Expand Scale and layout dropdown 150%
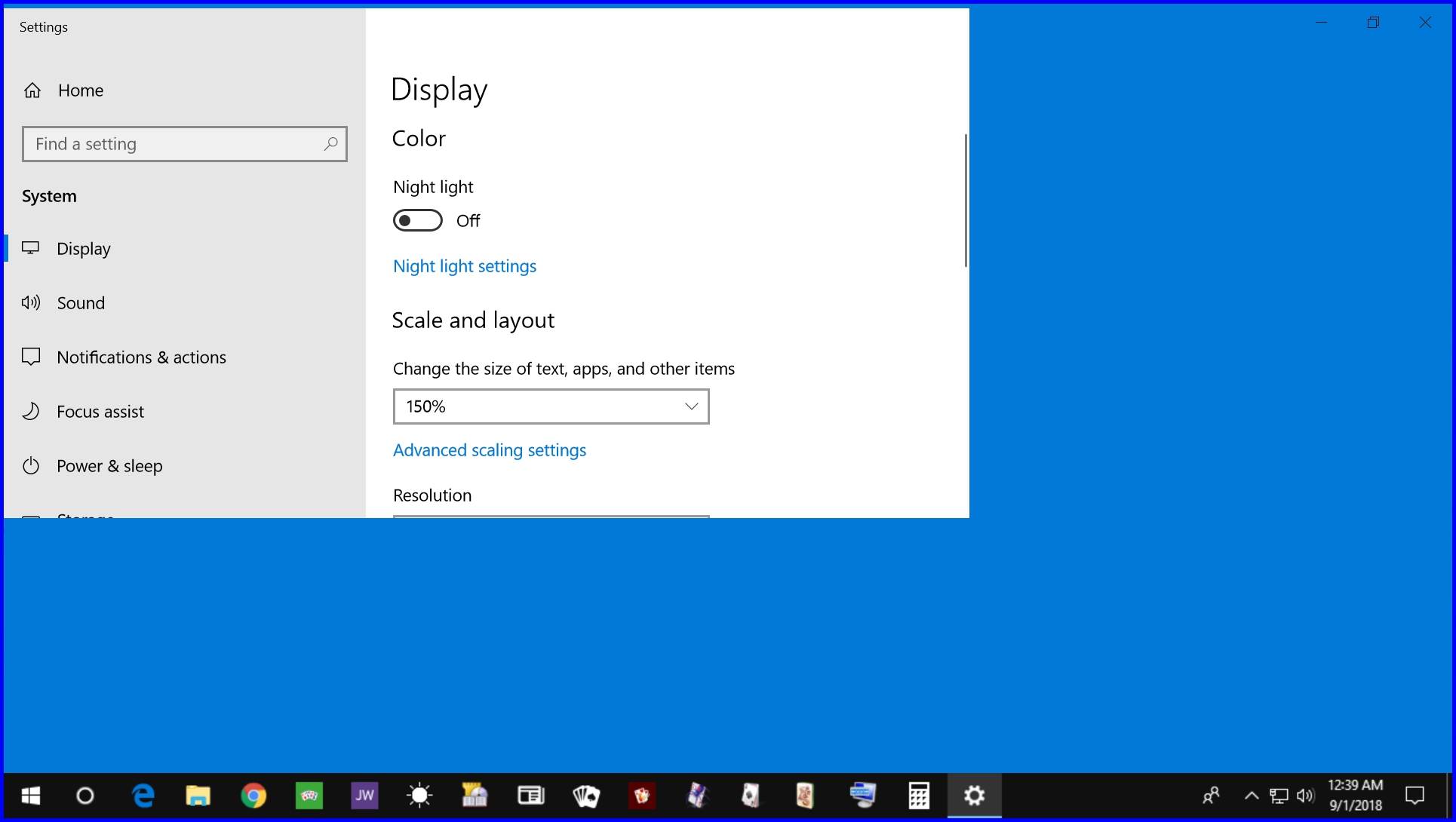This screenshot has height=822, width=1456. [x=551, y=406]
